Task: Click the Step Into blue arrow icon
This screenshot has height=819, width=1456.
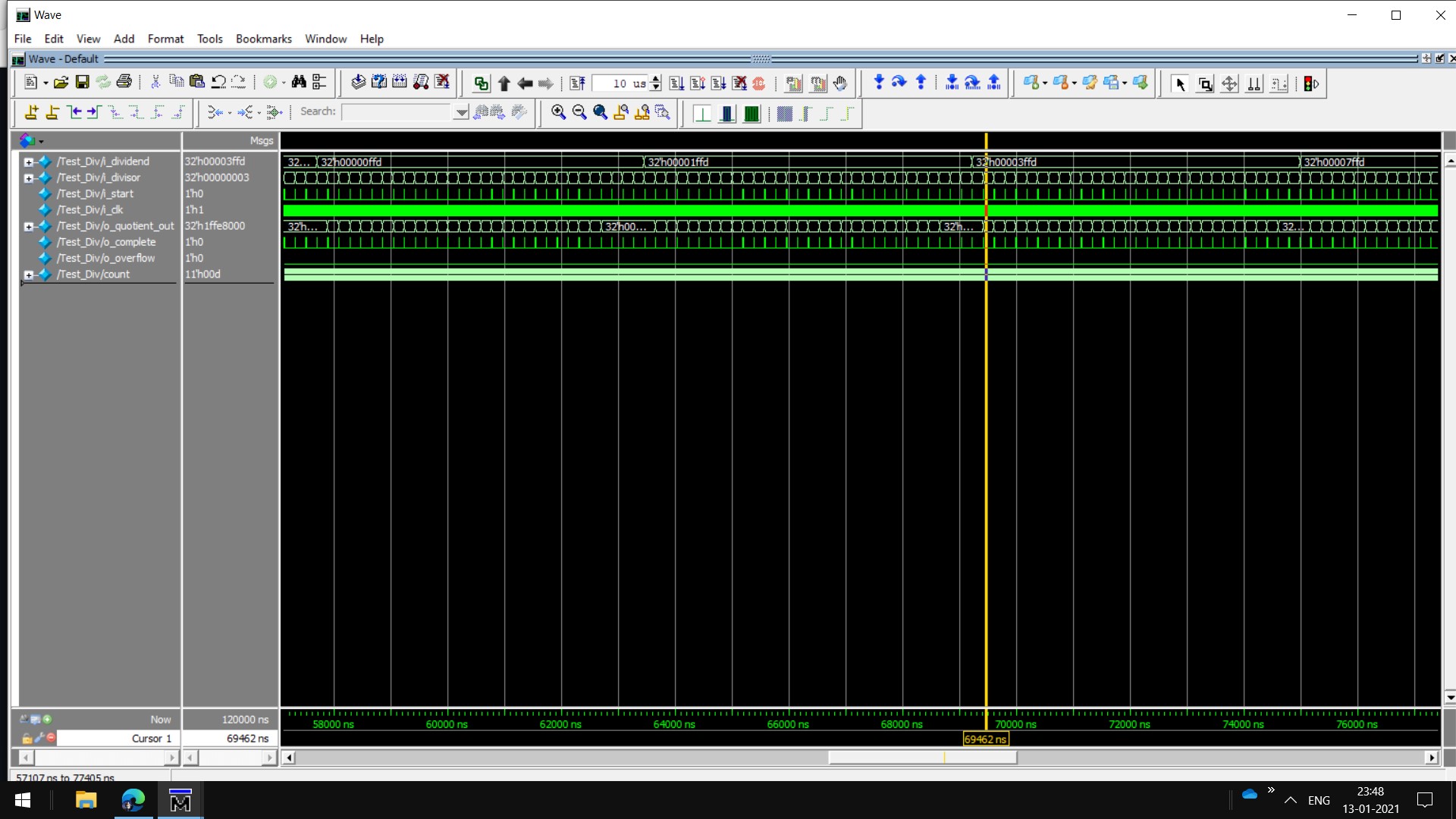Action: [x=878, y=83]
